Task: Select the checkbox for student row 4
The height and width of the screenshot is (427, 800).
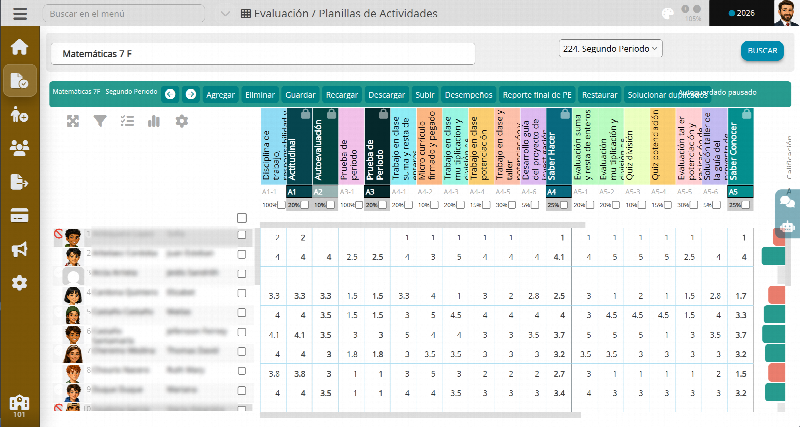Action: (x=242, y=293)
